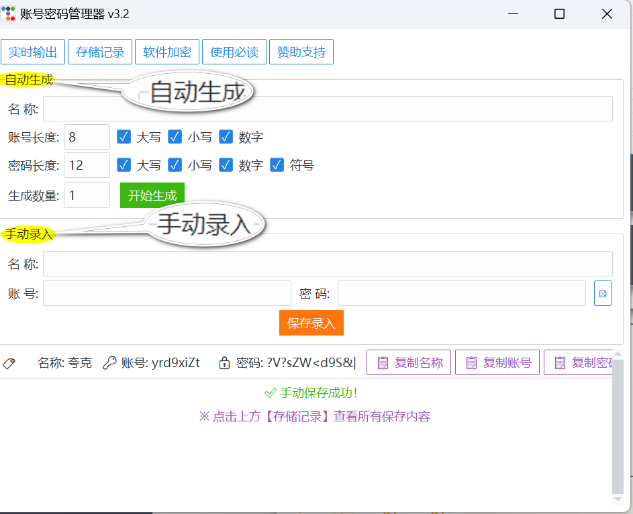
Task: Uncheck 大写 for 账号长度
Action: click(124, 137)
